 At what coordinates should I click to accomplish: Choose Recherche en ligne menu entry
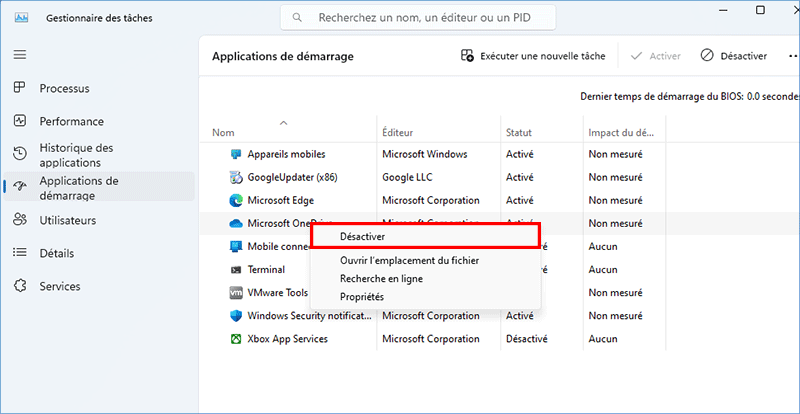point(381,279)
